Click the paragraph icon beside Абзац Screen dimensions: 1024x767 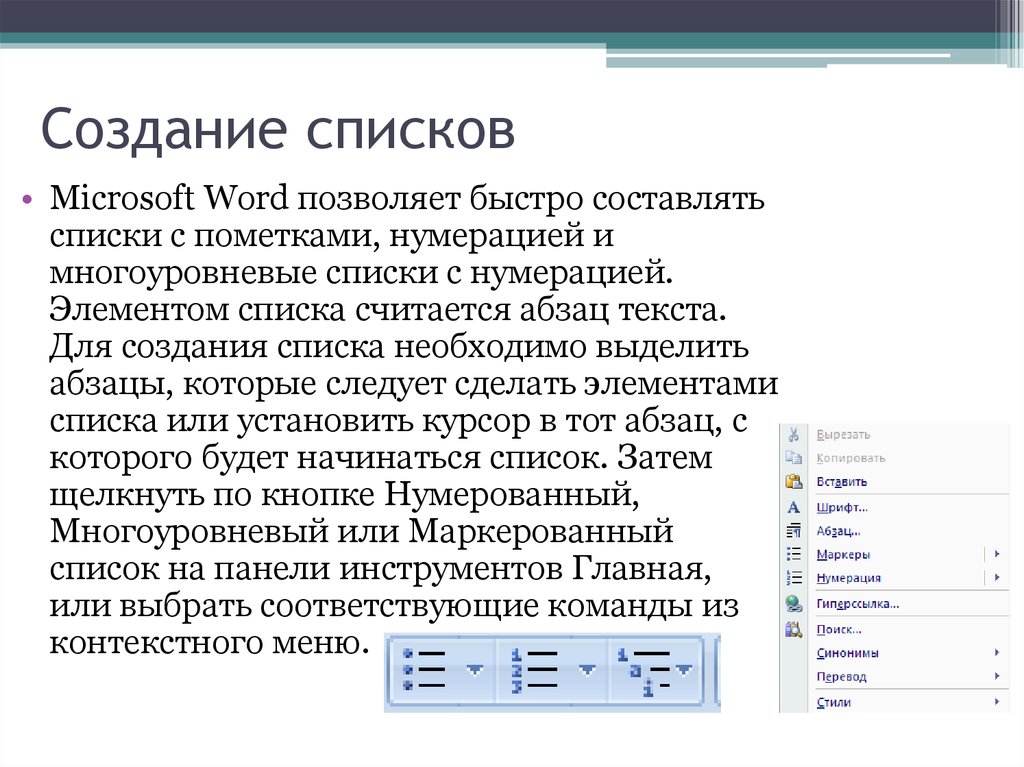tap(793, 530)
